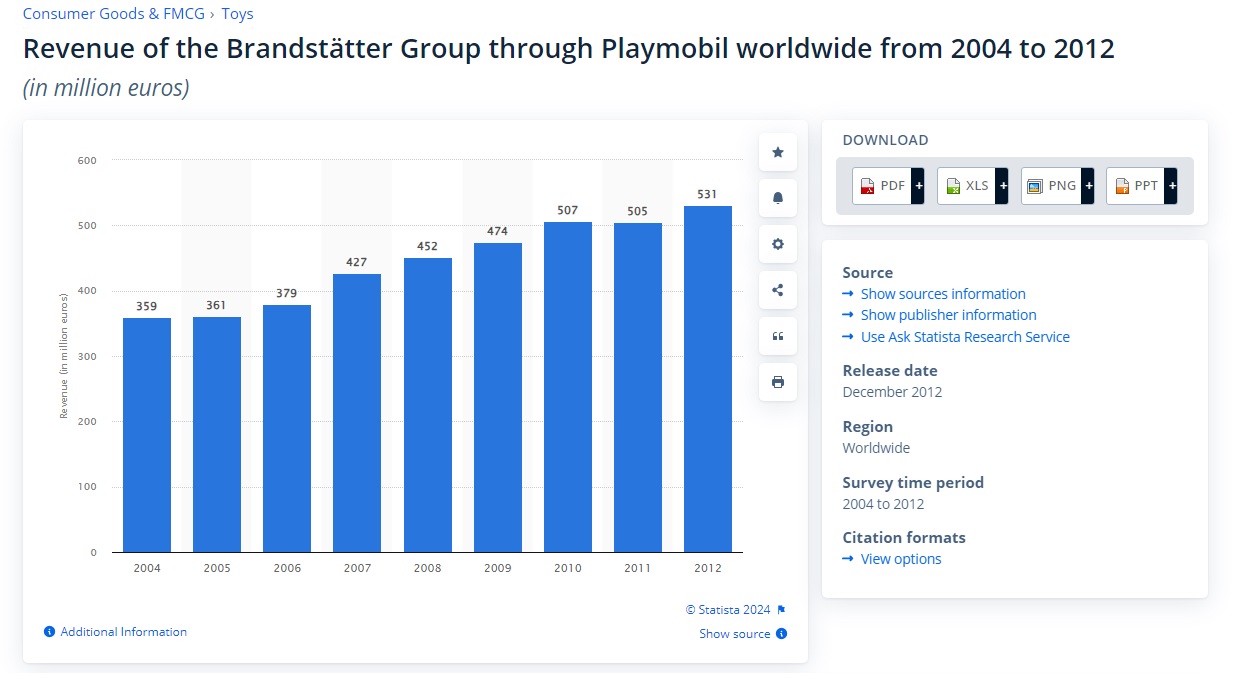The width and height of the screenshot is (1256, 673).
Task: Click the 2004 to 2012 survey period
Action: click(x=883, y=504)
